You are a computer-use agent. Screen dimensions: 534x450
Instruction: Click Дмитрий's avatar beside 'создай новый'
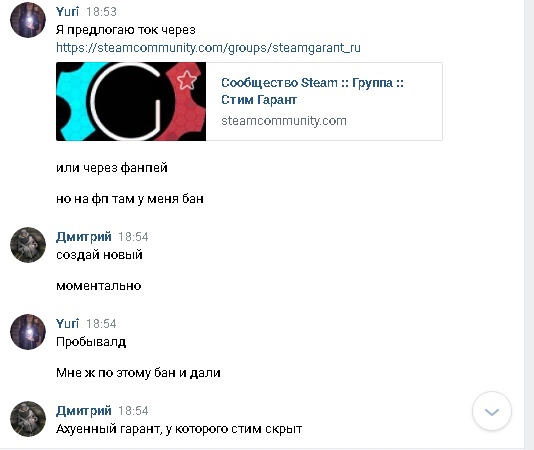coord(28,245)
